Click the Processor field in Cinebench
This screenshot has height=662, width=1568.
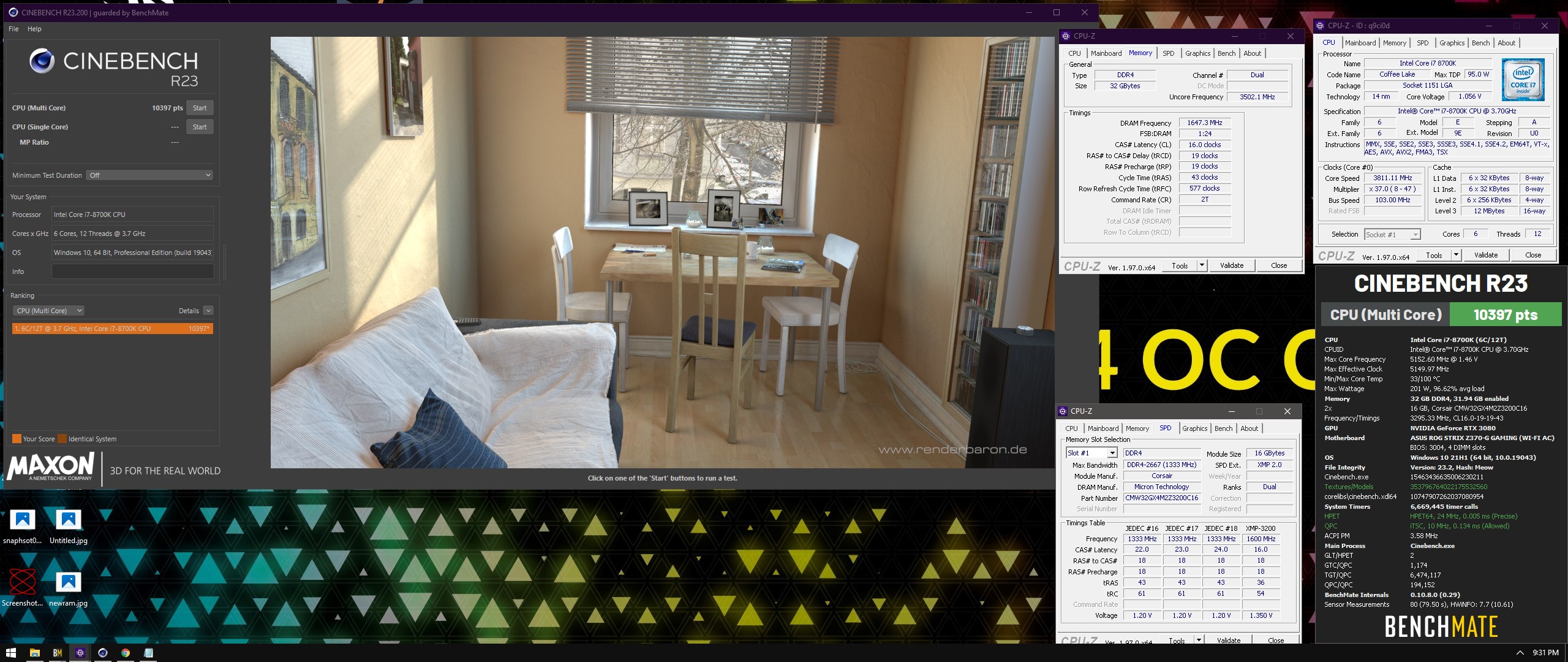click(x=133, y=215)
